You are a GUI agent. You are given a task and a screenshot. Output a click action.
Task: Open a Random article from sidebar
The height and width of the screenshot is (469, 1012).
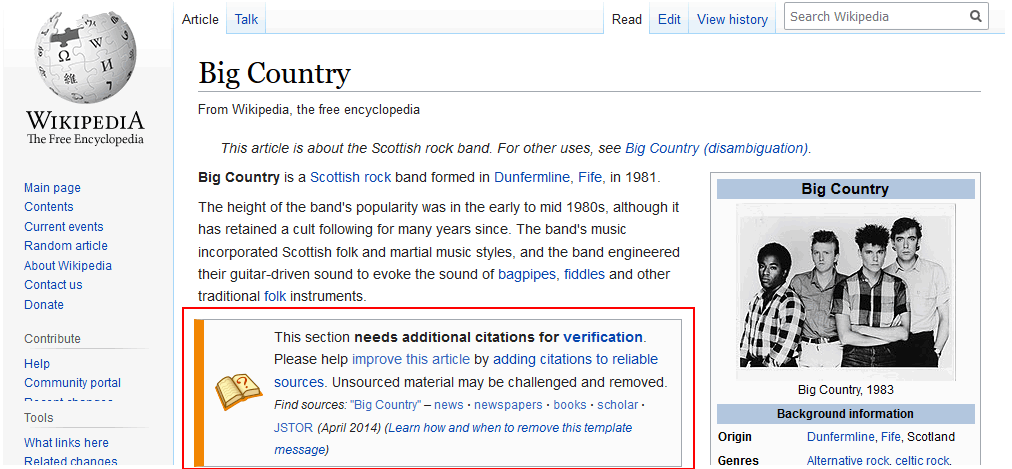click(66, 246)
